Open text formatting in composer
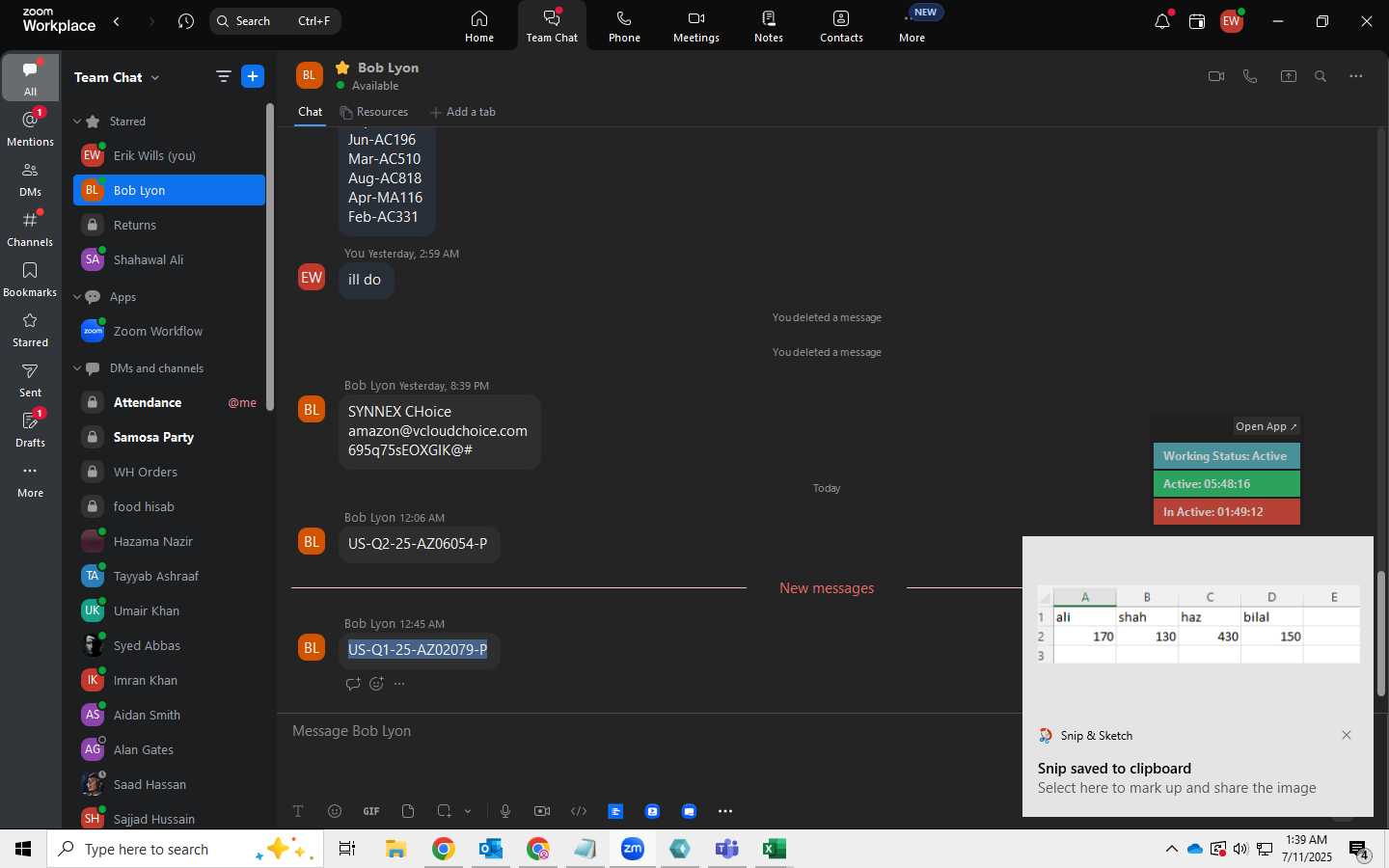The height and width of the screenshot is (868, 1389). [298, 811]
